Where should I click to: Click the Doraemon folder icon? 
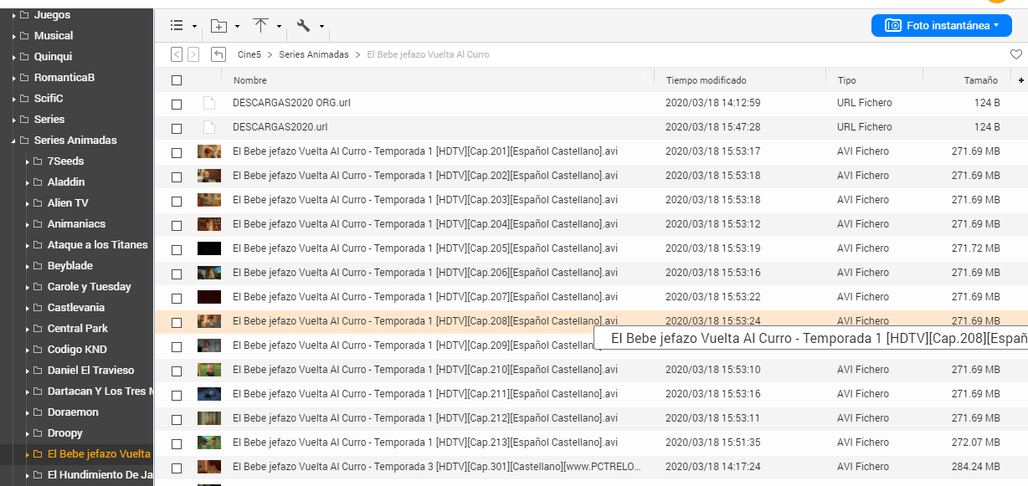pyautogui.click(x=37, y=413)
